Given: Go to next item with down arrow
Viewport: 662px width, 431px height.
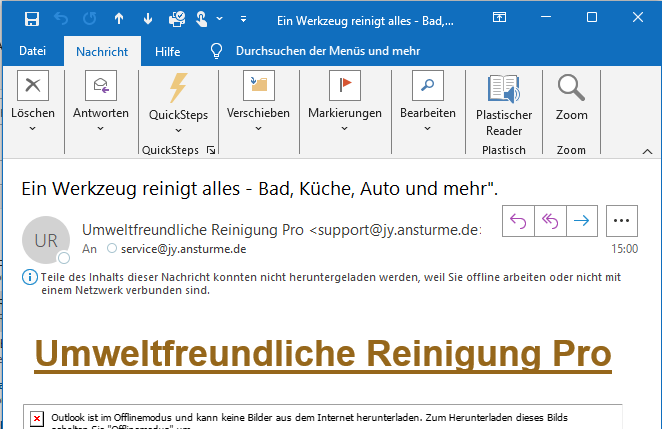Looking at the screenshot, I should (x=149, y=18).
